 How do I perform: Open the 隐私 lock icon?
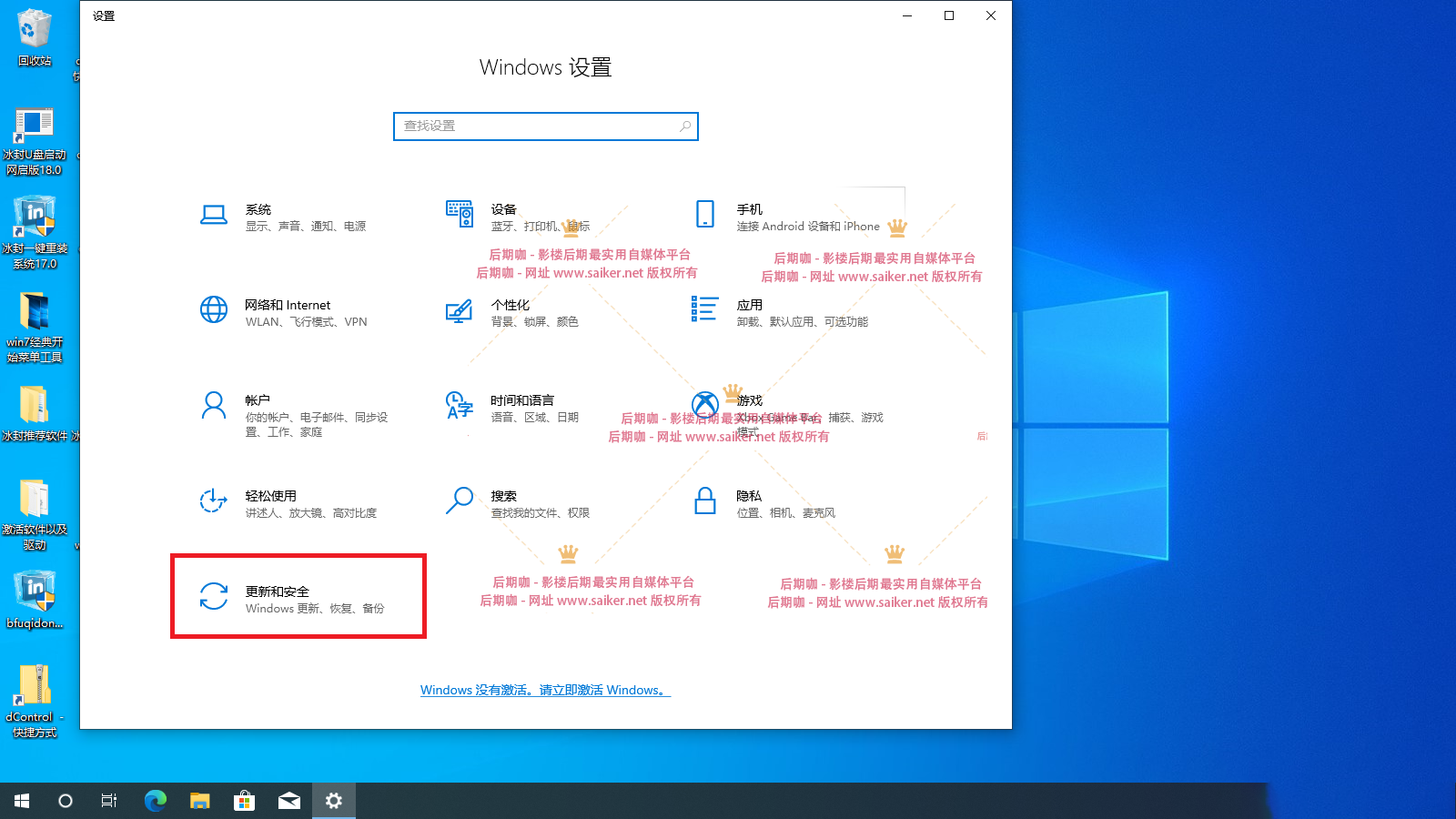[x=705, y=500]
